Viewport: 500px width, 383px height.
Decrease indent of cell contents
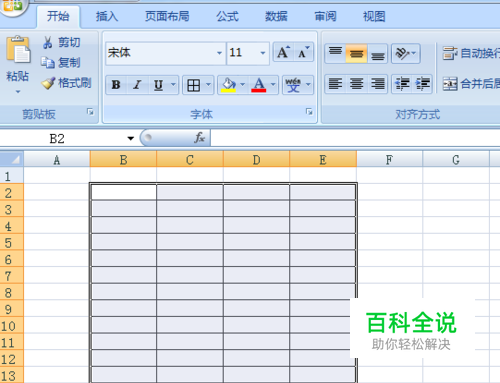tap(402, 84)
